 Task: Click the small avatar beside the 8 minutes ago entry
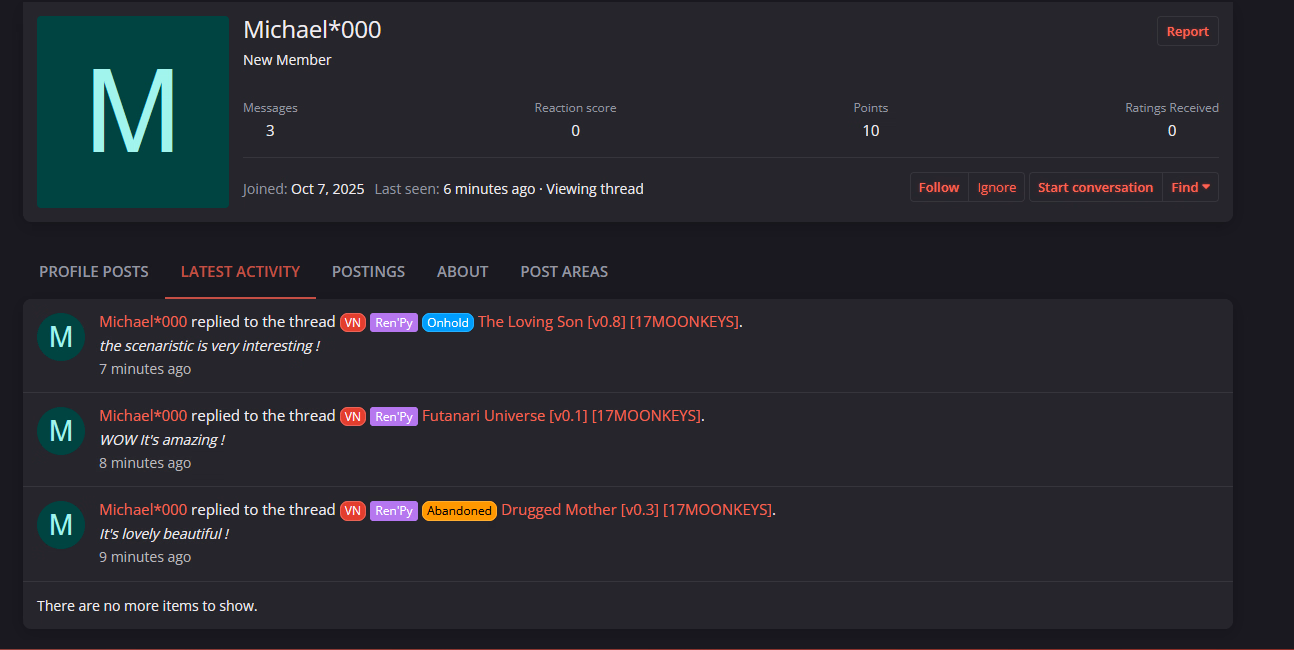61,431
